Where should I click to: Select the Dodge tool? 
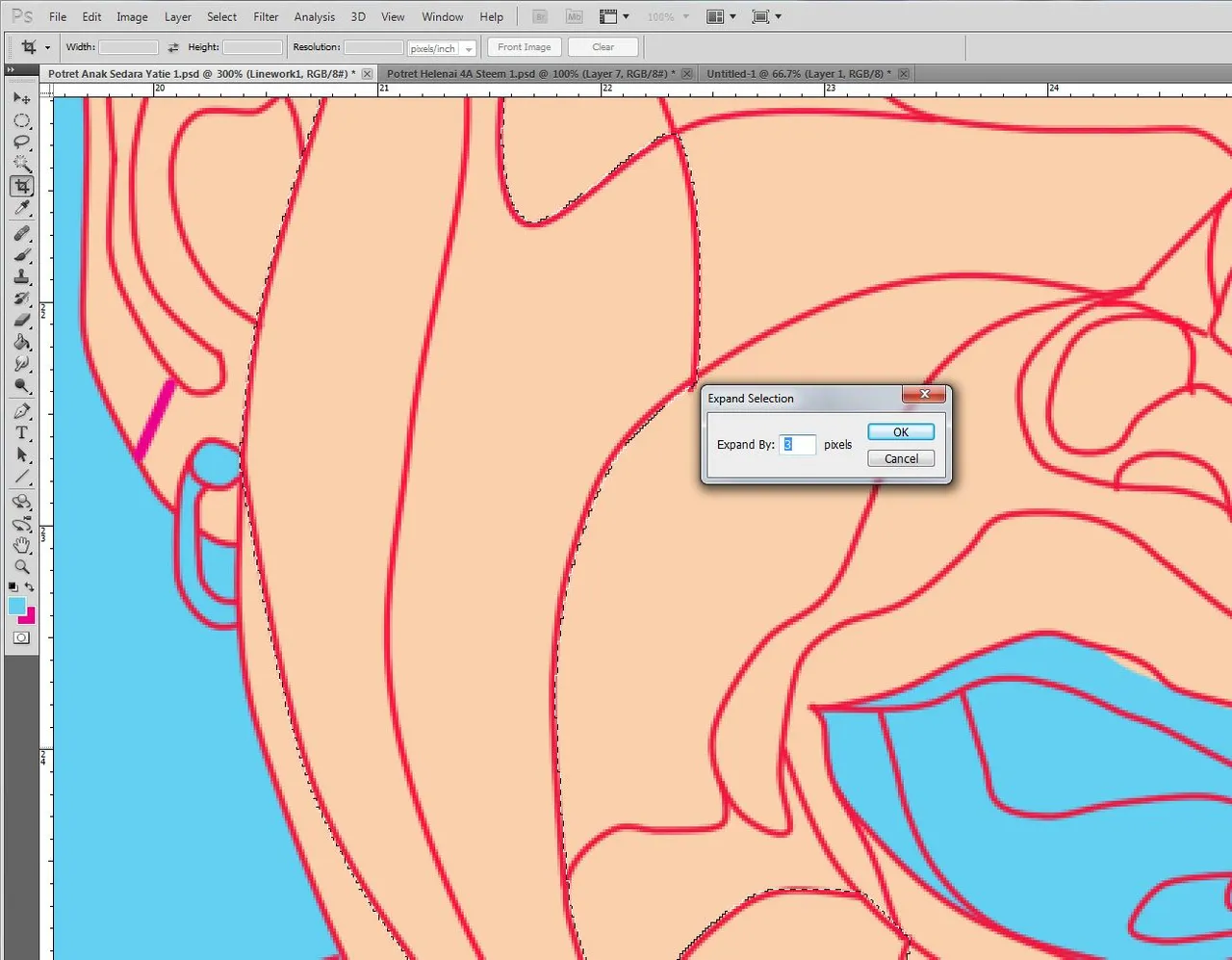pos(21,385)
